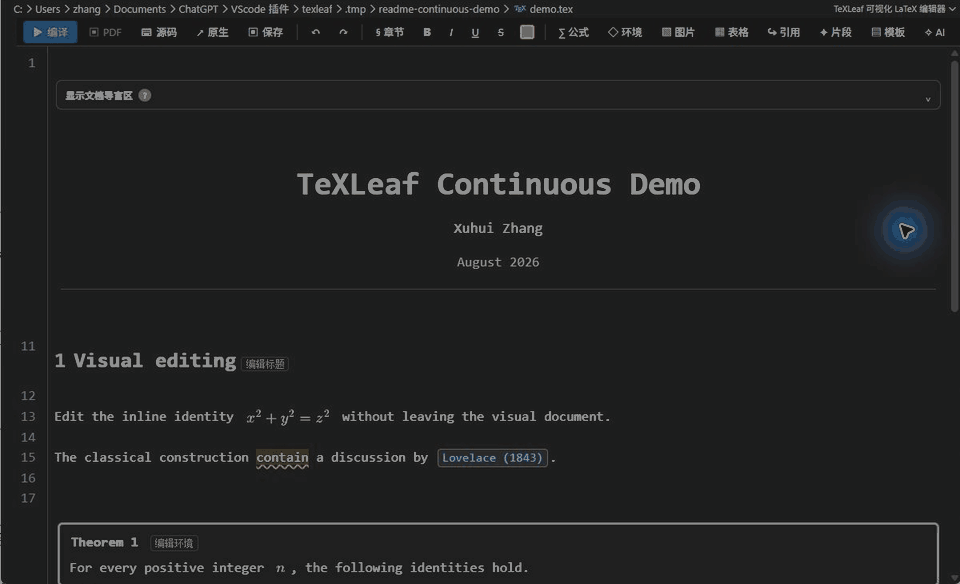Open the text color swatch
960x584 pixels.
click(527, 32)
